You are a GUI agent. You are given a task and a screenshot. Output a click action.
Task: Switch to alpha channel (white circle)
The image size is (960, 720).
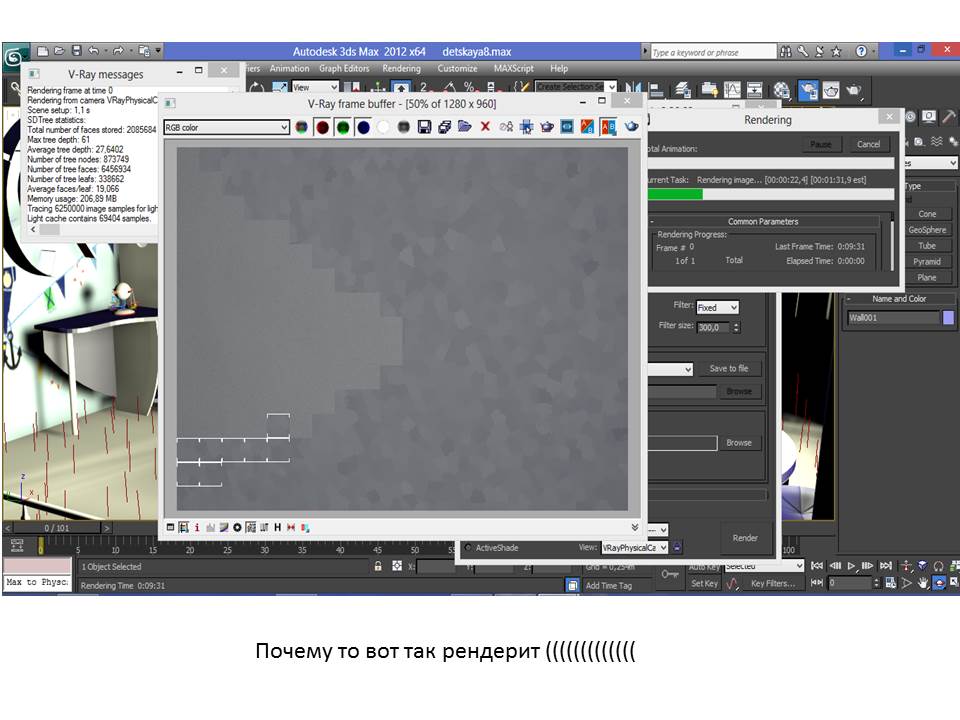click(383, 127)
